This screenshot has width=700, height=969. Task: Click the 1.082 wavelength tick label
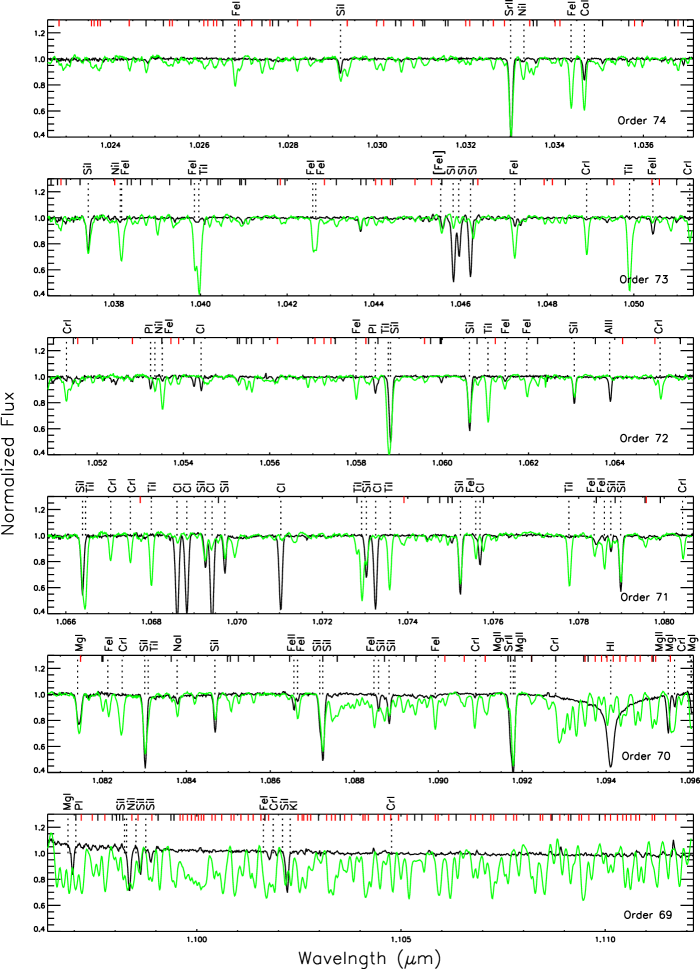(x=102, y=781)
